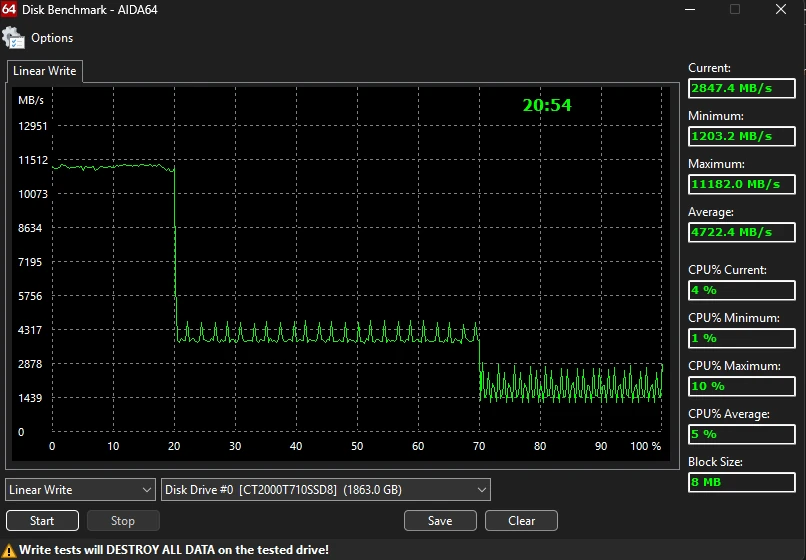Clear the benchmark graph

(521, 521)
